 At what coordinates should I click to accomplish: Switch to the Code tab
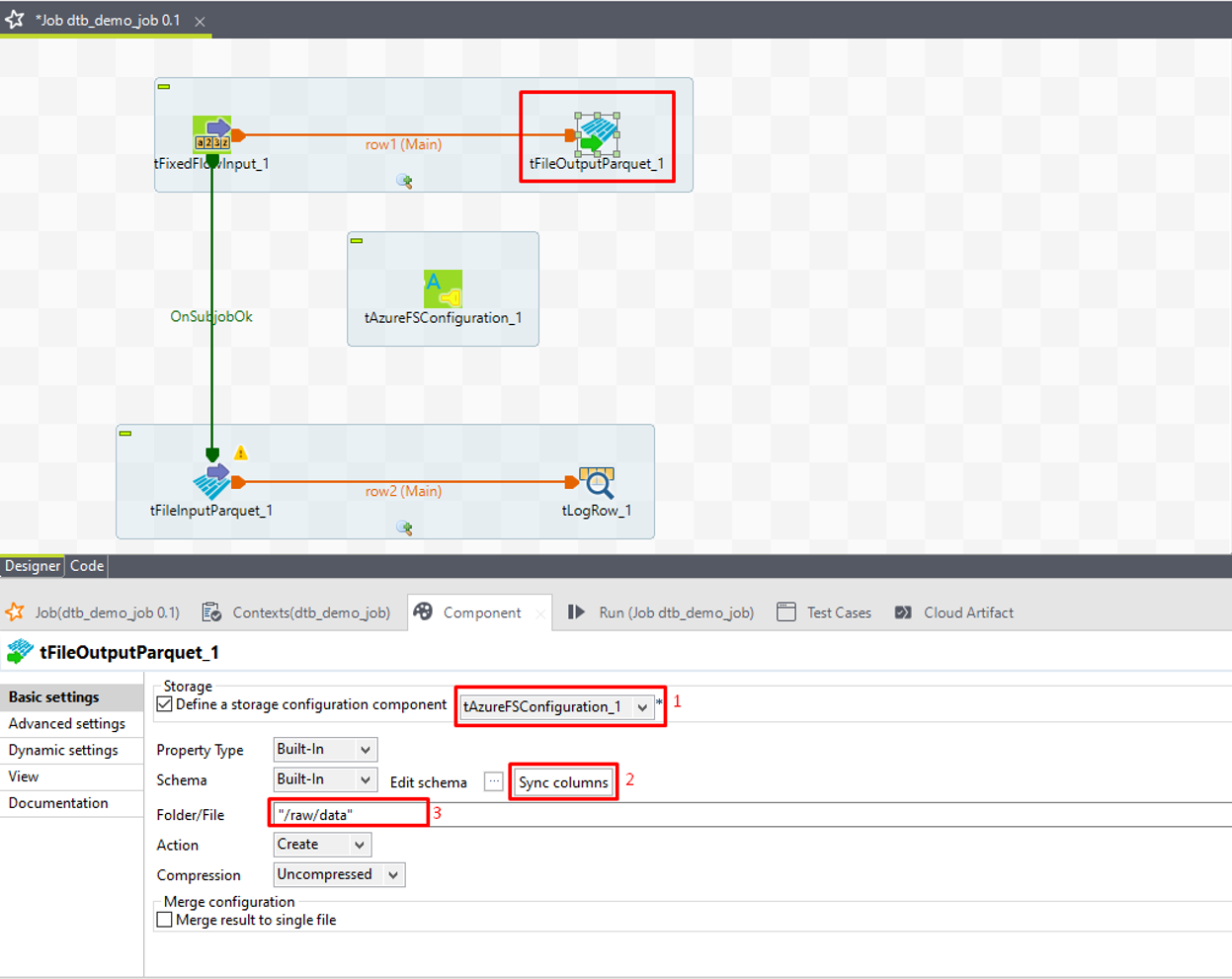[x=87, y=566]
